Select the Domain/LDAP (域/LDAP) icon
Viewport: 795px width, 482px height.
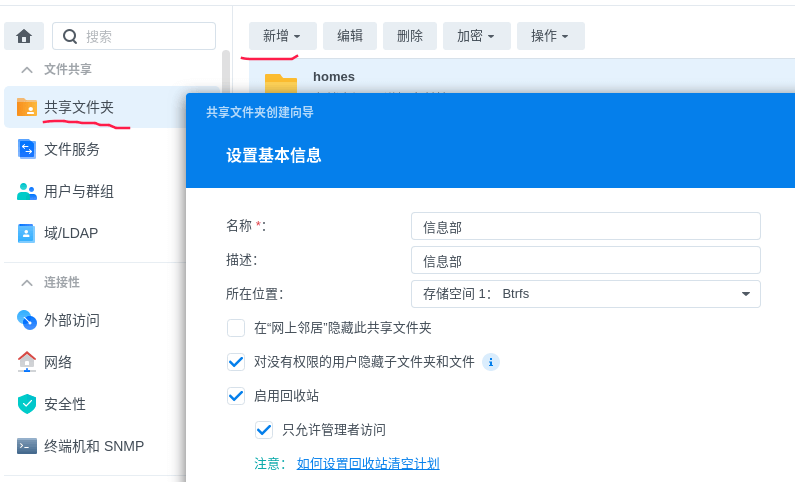(x=27, y=233)
